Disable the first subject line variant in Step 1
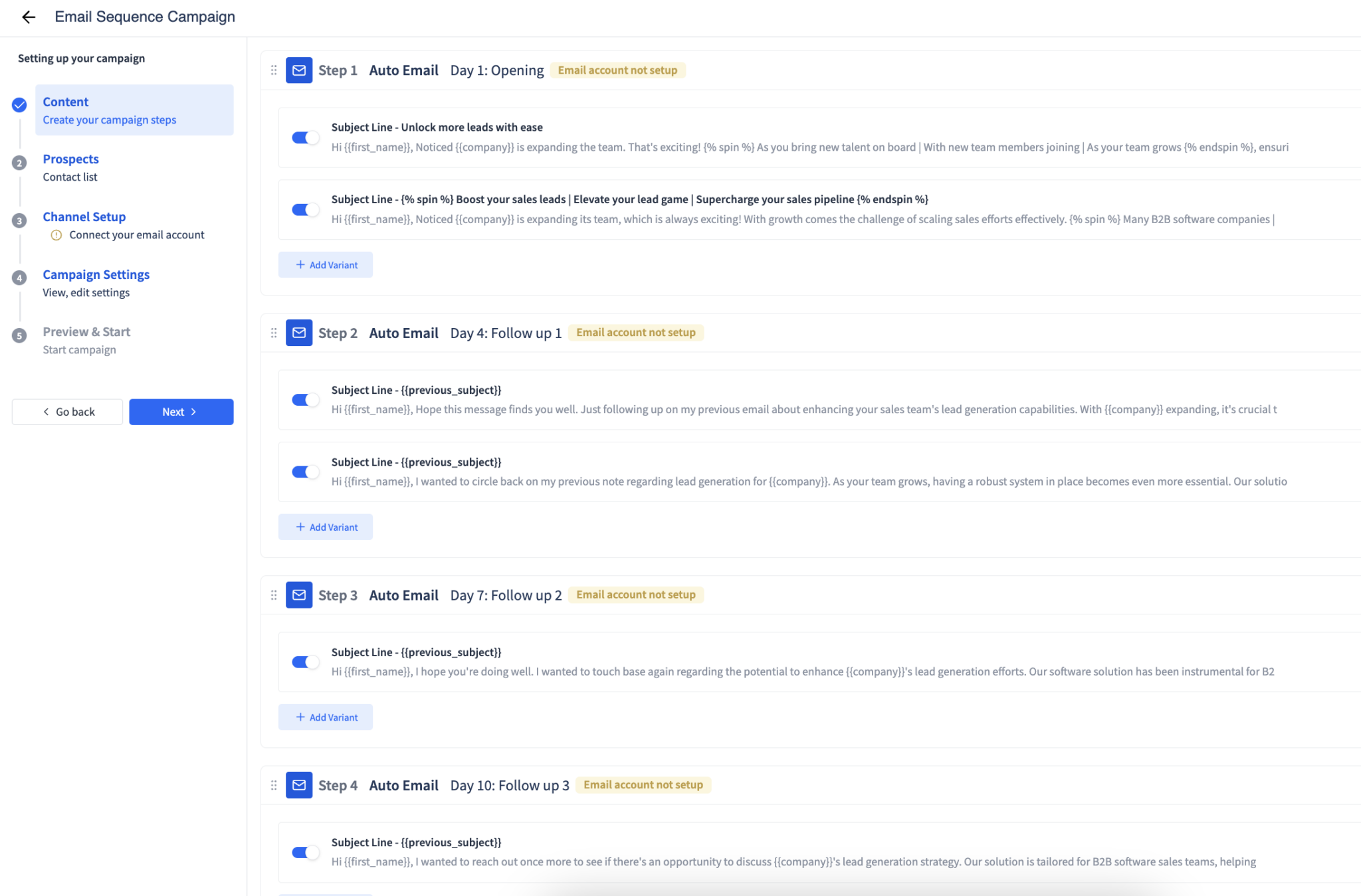 tap(305, 137)
